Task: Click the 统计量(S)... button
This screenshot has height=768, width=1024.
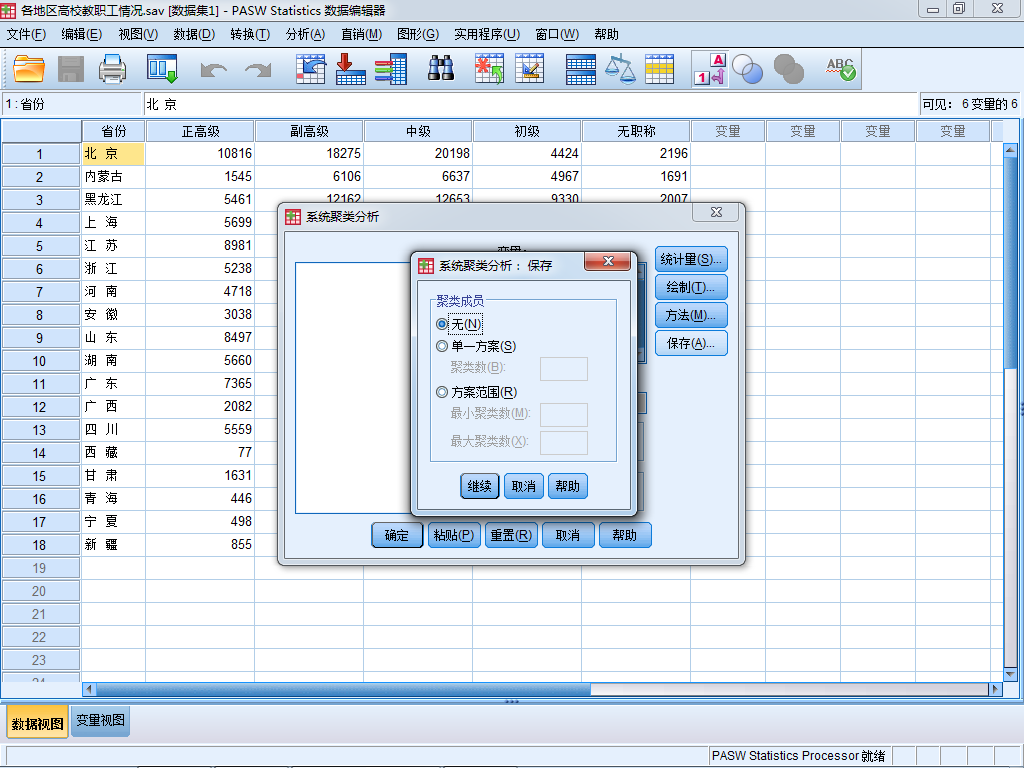Action: (691, 259)
